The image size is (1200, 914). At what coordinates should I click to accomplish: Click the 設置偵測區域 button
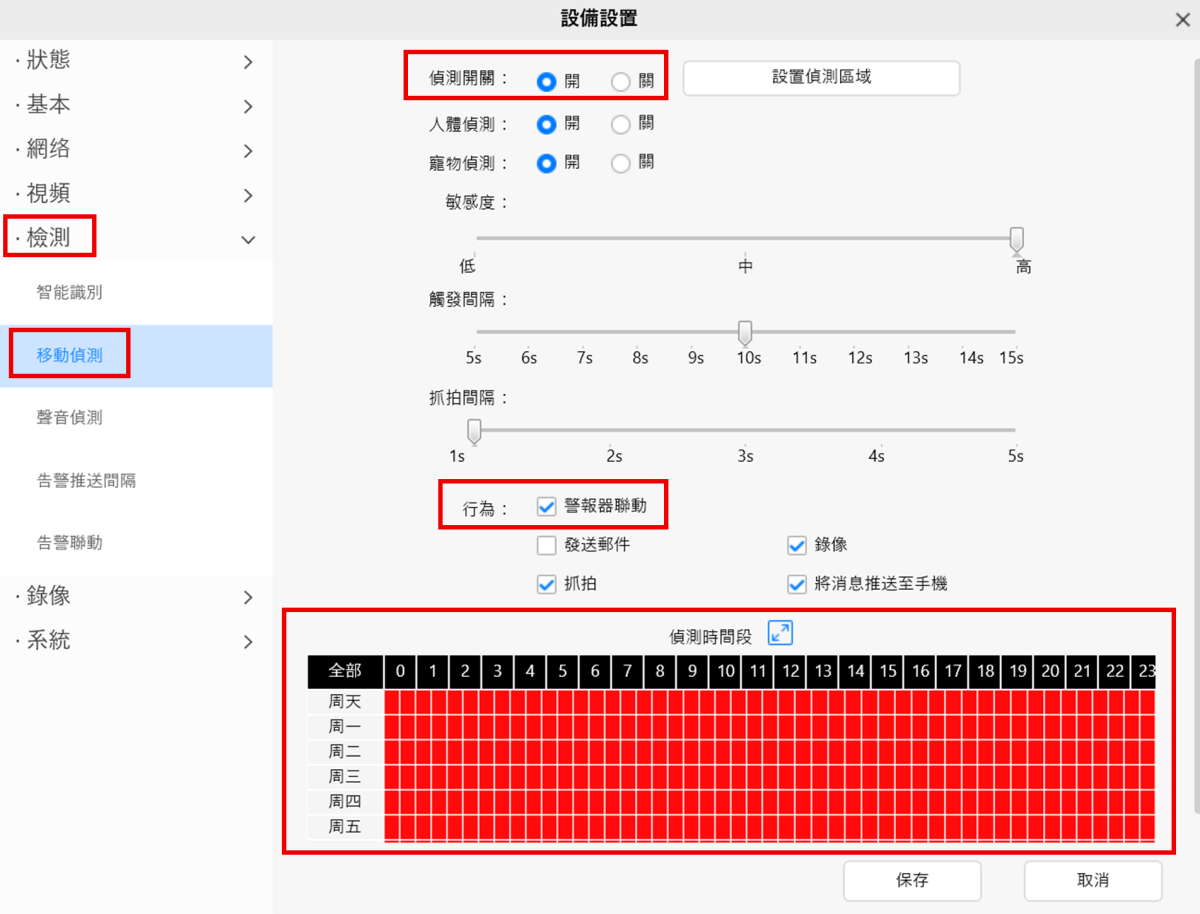coord(821,78)
